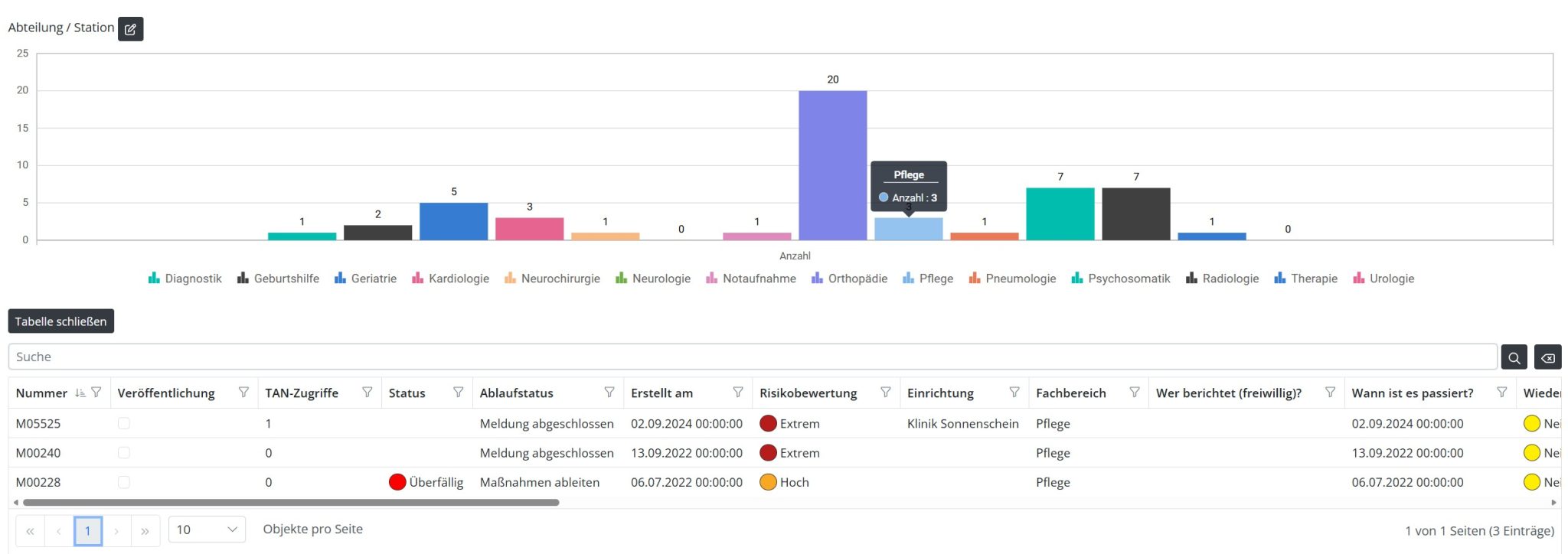The image size is (1568, 554).
Task: Open the filter for Einrichtung column
Action: [1014, 393]
